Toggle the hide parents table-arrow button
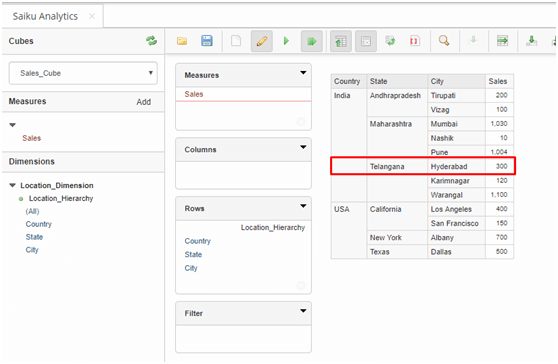Image resolution: width=558 pixels, height=364 pixels. point(341,41)
